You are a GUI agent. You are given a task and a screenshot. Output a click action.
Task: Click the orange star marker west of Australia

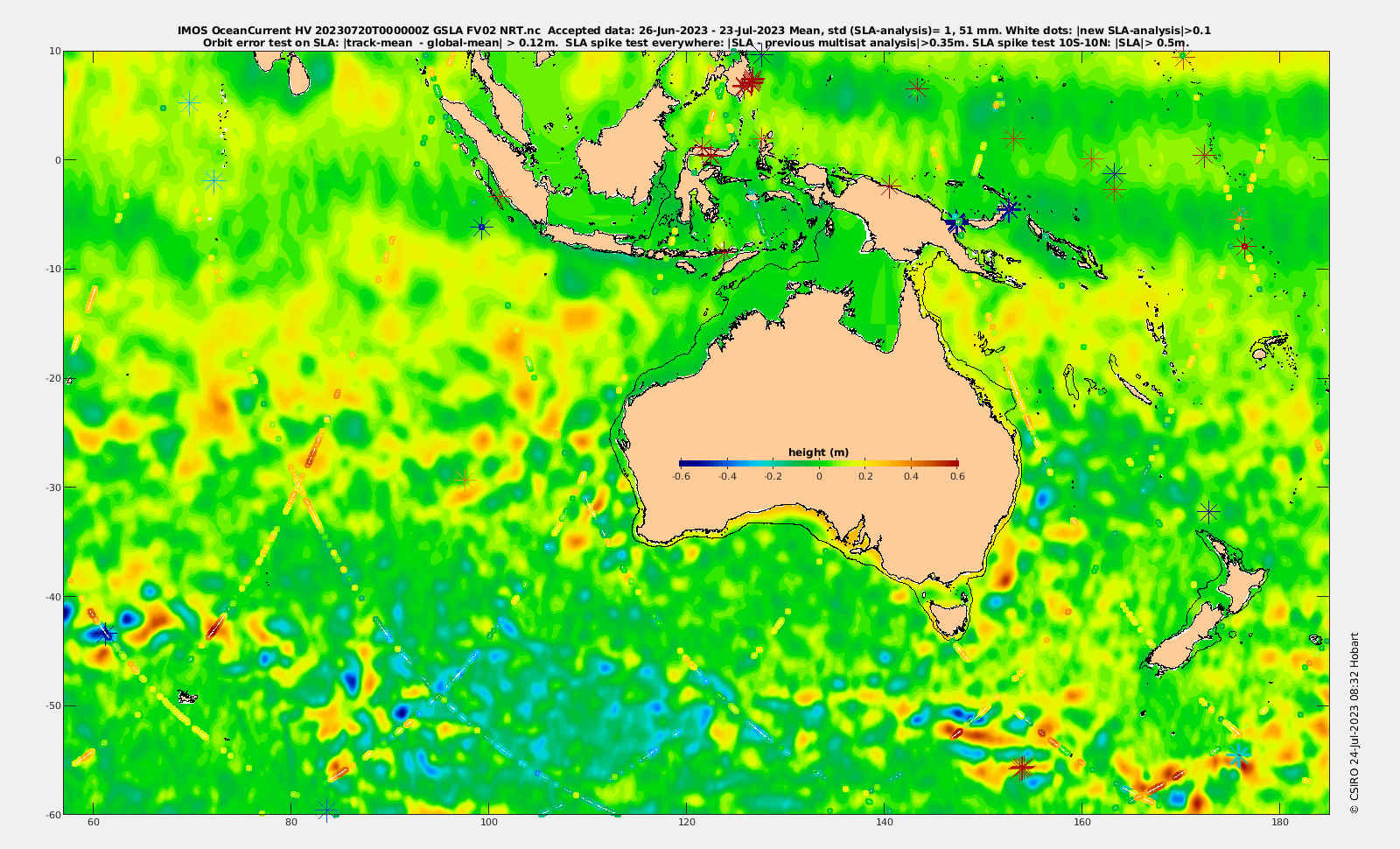(x=465, y=480)
